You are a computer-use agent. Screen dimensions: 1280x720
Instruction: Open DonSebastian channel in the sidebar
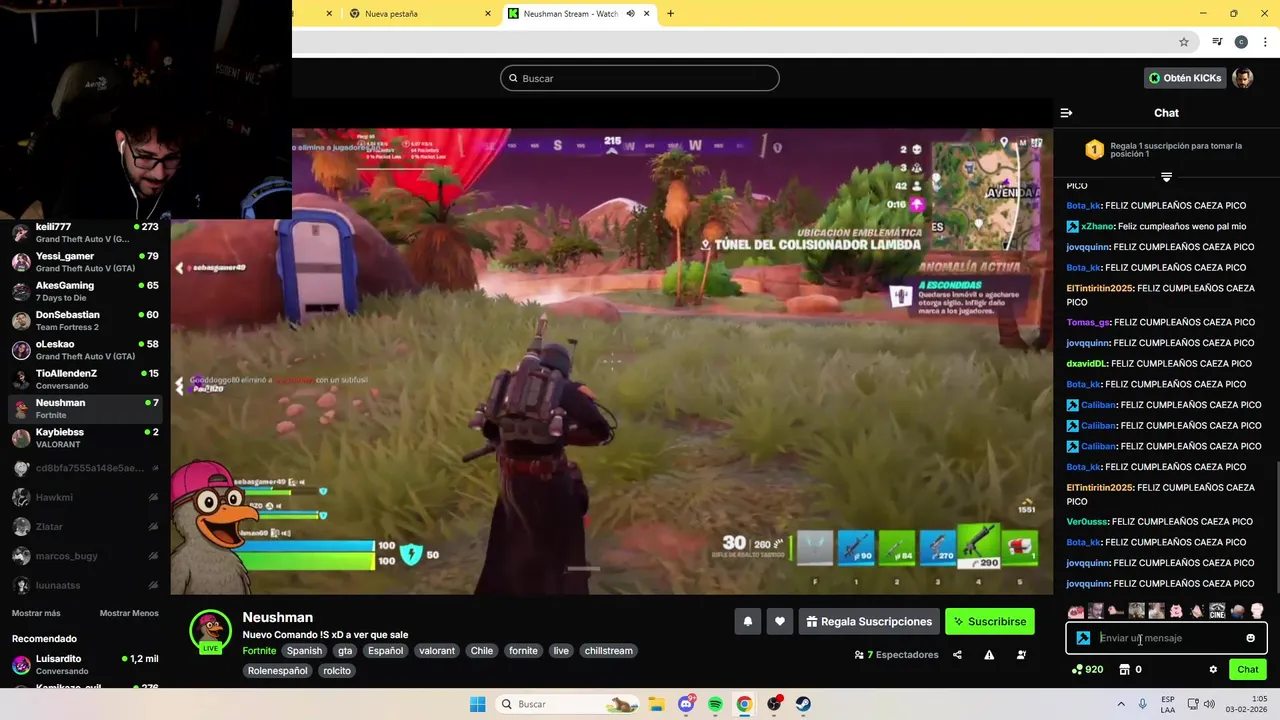coord(85,320)
